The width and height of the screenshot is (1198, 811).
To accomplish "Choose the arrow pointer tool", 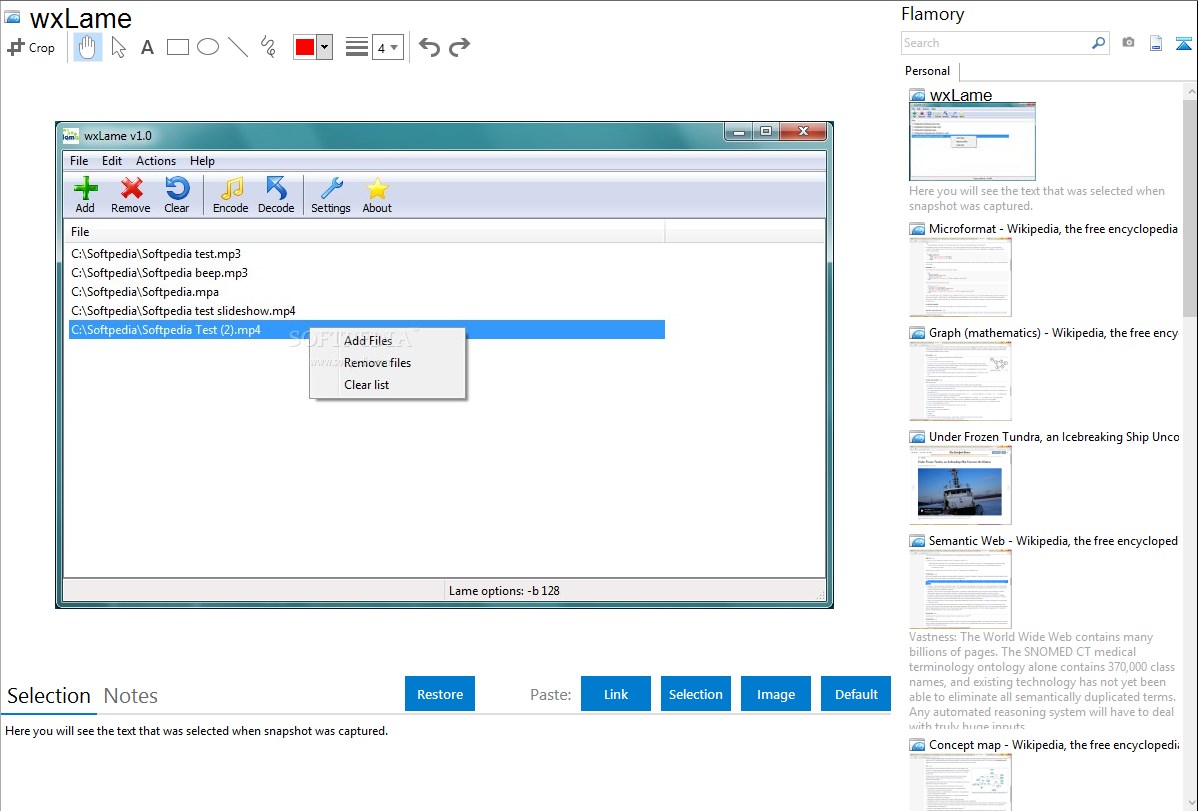I will 119,47.
